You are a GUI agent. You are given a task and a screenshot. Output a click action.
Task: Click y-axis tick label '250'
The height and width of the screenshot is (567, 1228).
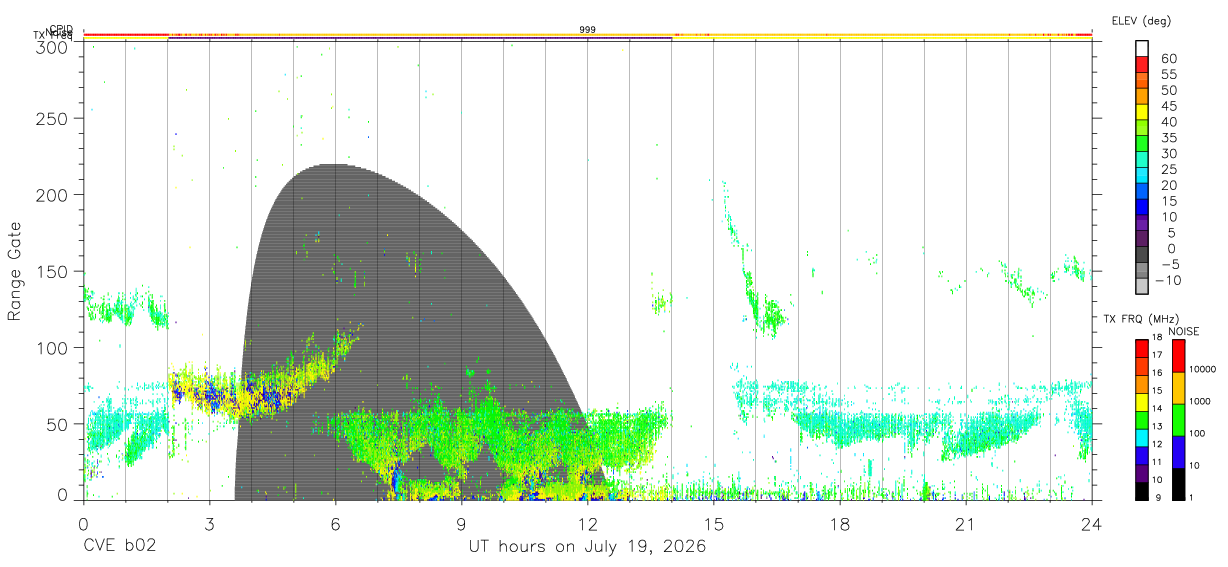(52, 118)
